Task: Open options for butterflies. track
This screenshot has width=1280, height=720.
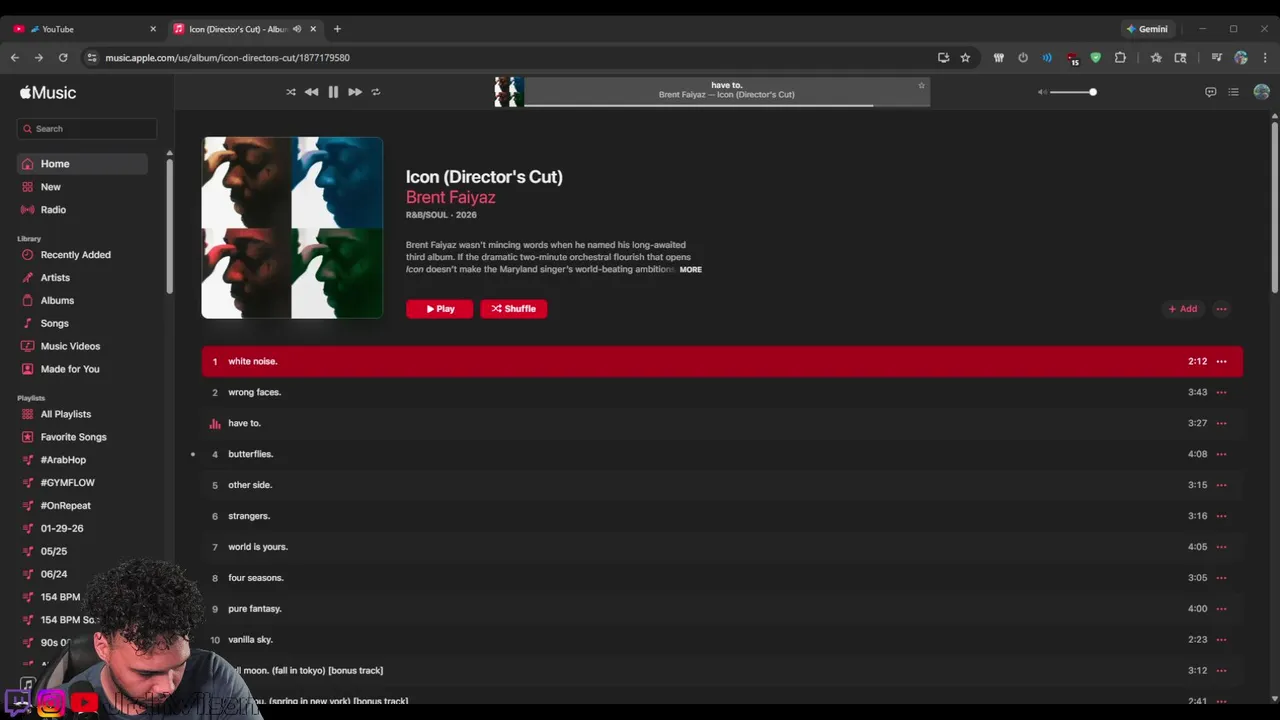Action: tap(1221, 455)
